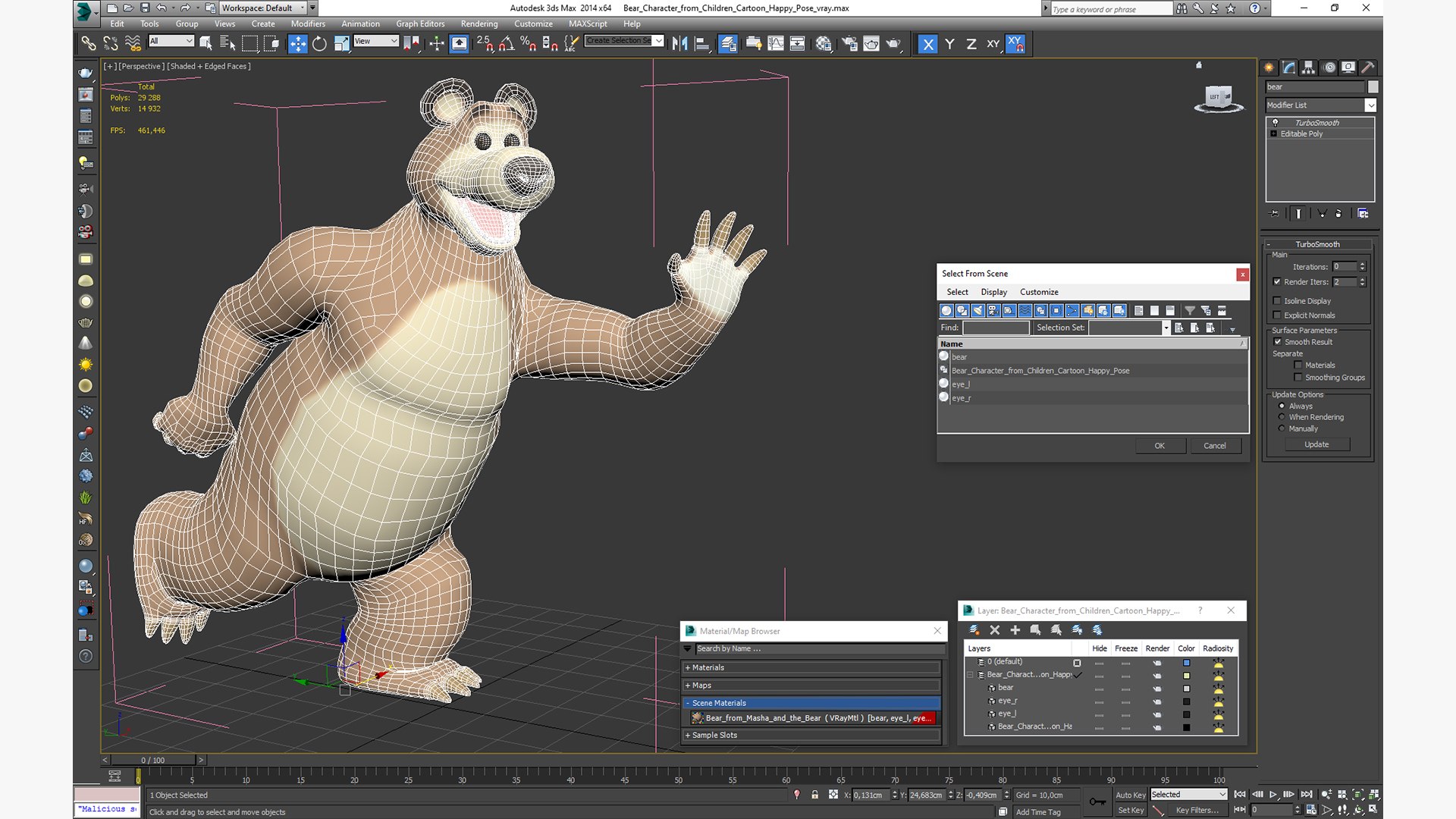Open the Modifier List dropdown
This screenshot has height=819, width=1456.
1320,105
